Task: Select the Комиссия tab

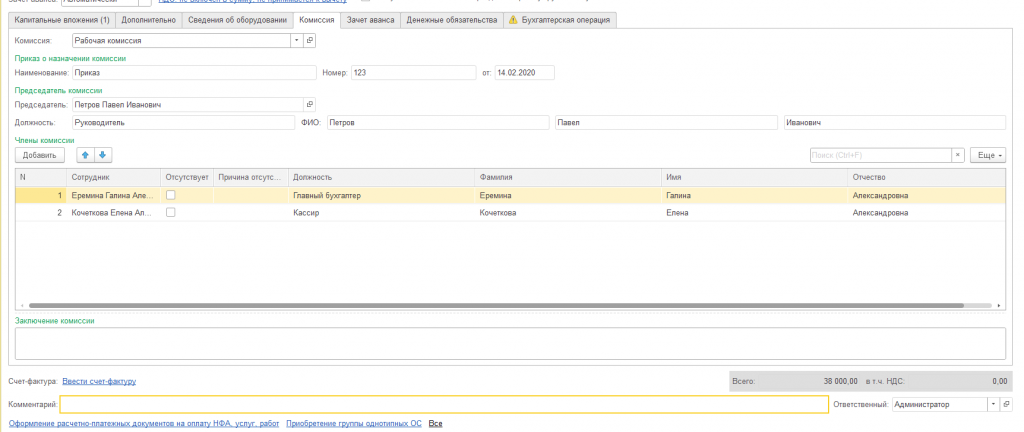Action: (317, 20)
